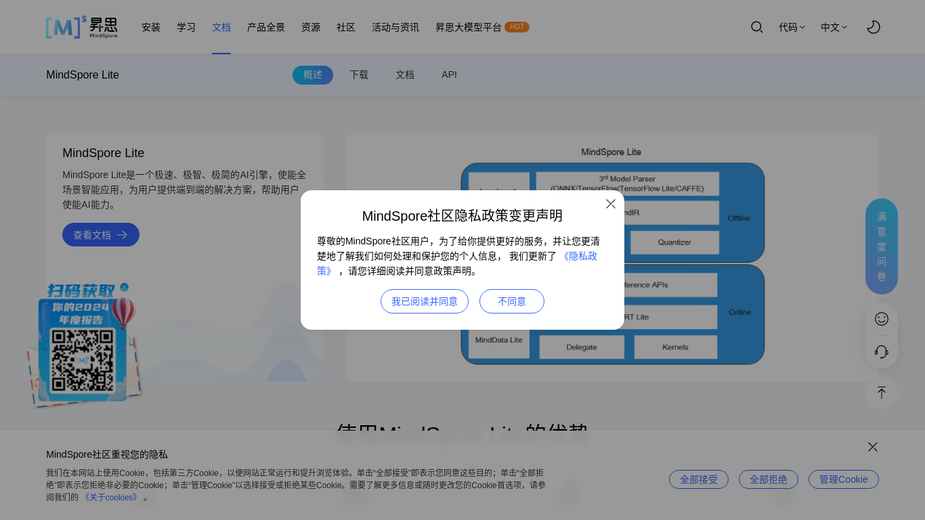Screen dimensions: 925x520
Task: Close the QR code annual report popup
Action: pos(124,287)
